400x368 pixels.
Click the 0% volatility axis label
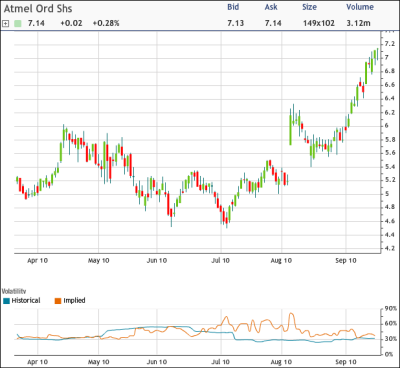point(389,354)
